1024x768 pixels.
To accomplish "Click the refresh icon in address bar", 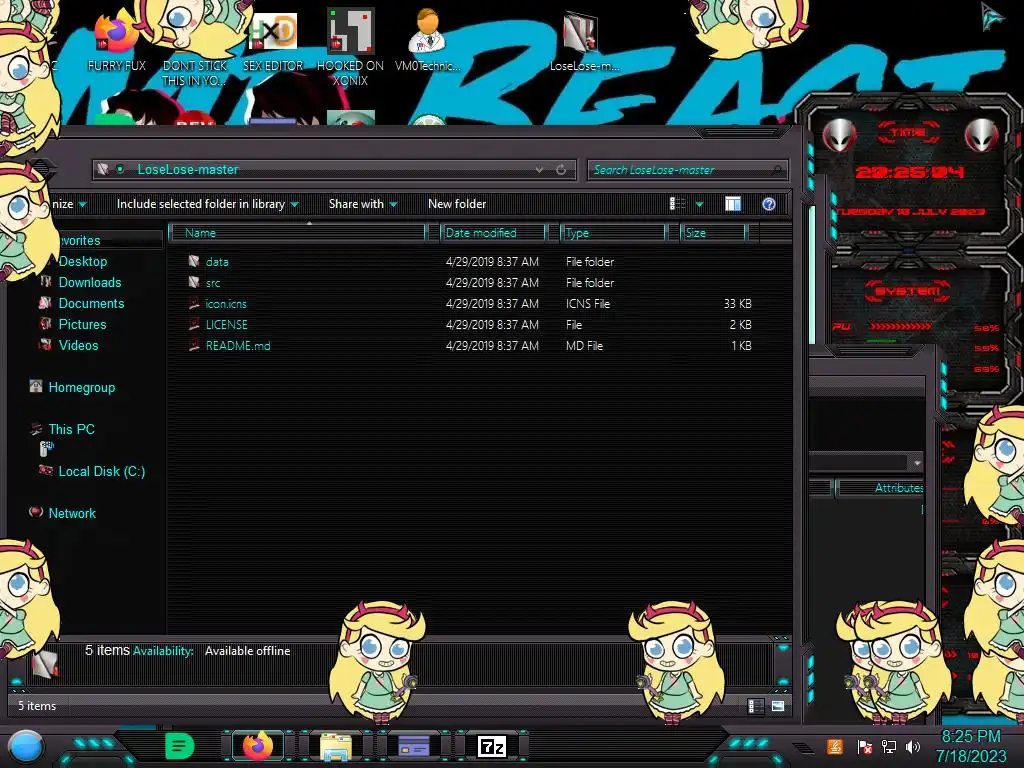I will (x=561, y=170).
